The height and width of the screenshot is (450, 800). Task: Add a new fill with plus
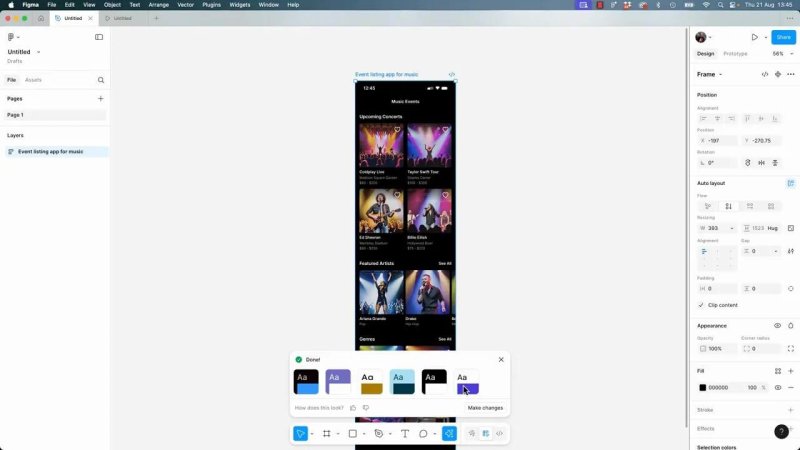791,371
